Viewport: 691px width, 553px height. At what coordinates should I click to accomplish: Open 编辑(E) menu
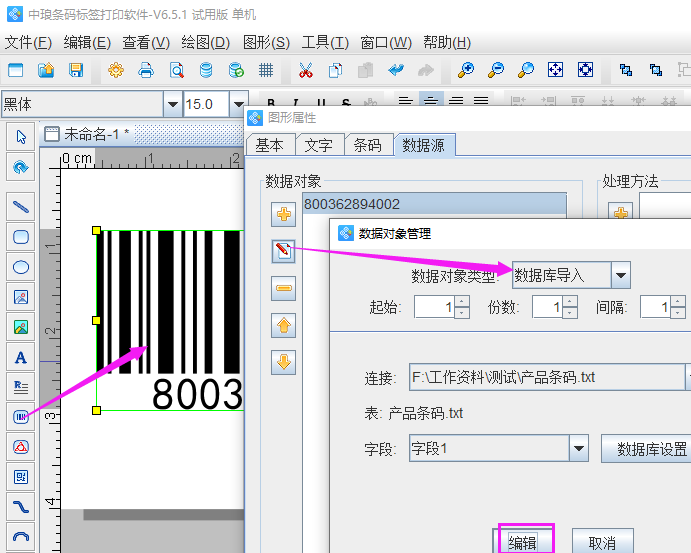tap(87, 43)
